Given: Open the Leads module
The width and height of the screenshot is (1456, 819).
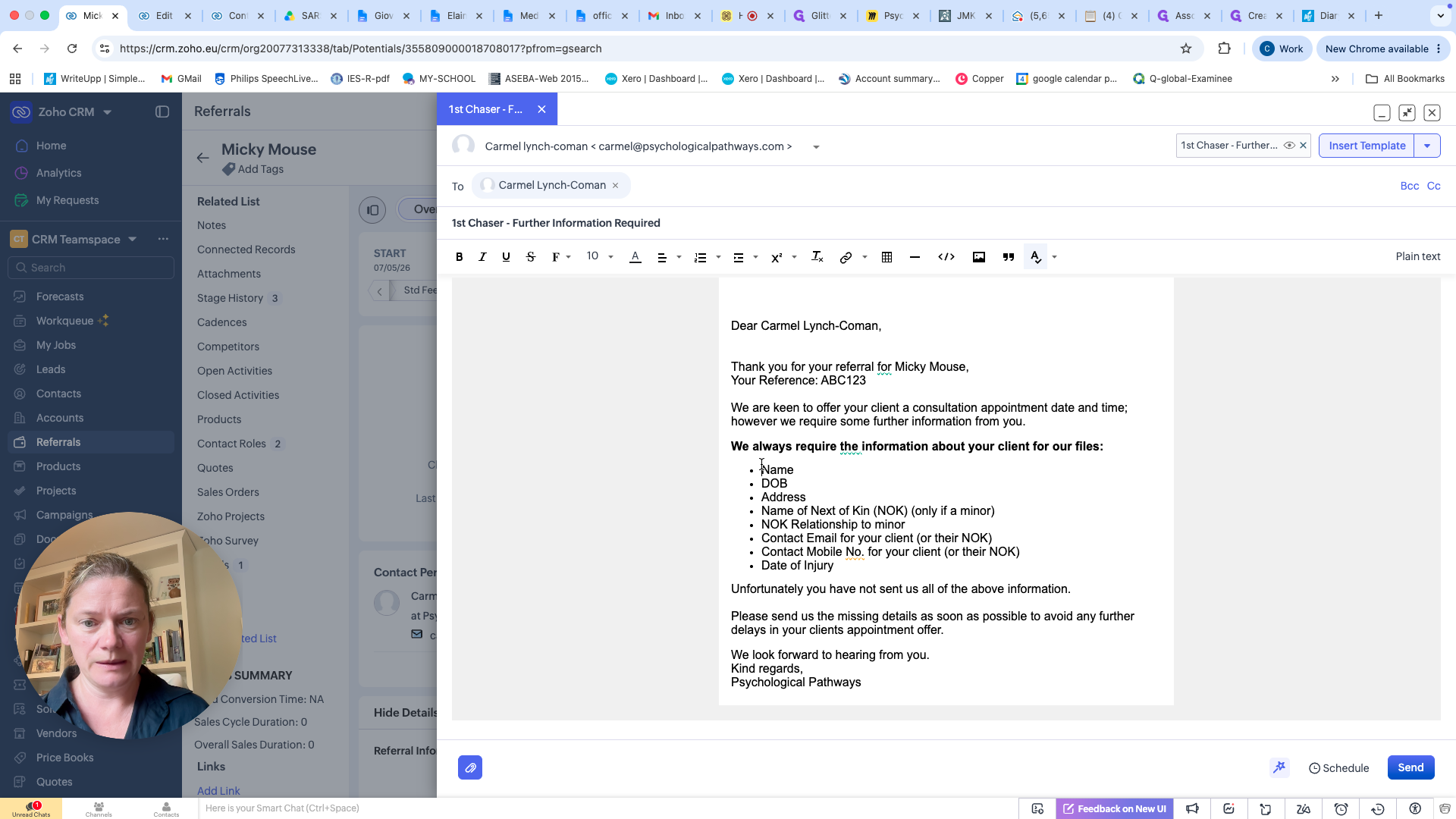Looking at the screenshot, I should [51, 369].
